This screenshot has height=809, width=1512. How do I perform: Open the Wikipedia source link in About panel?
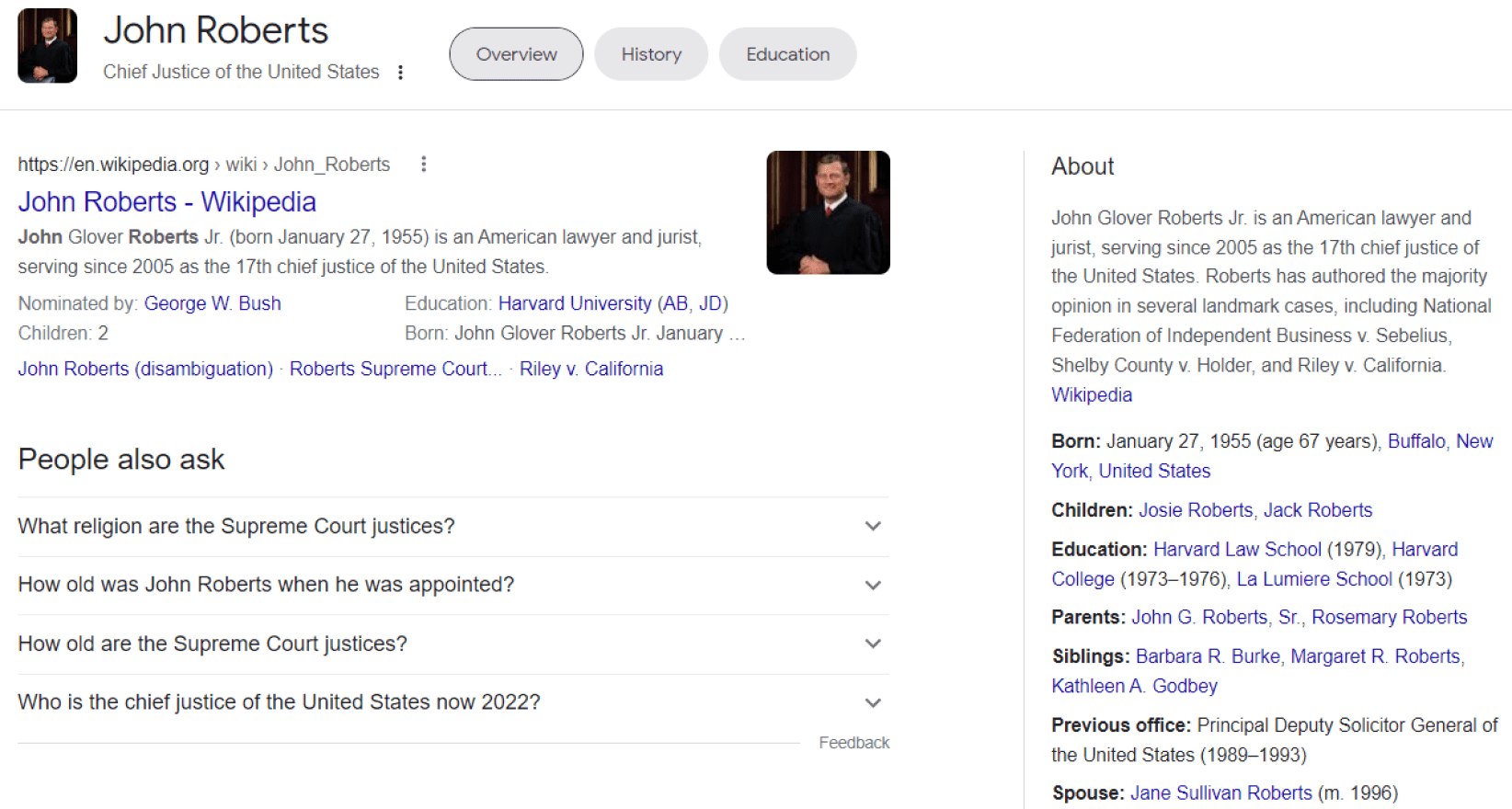[x=1092, y=395]
